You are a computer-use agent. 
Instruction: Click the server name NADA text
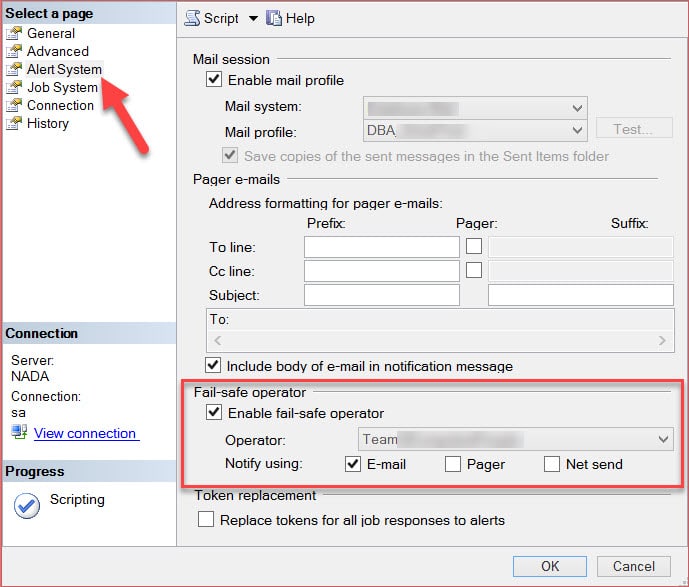pyautogui.click(x=30, y=377)
